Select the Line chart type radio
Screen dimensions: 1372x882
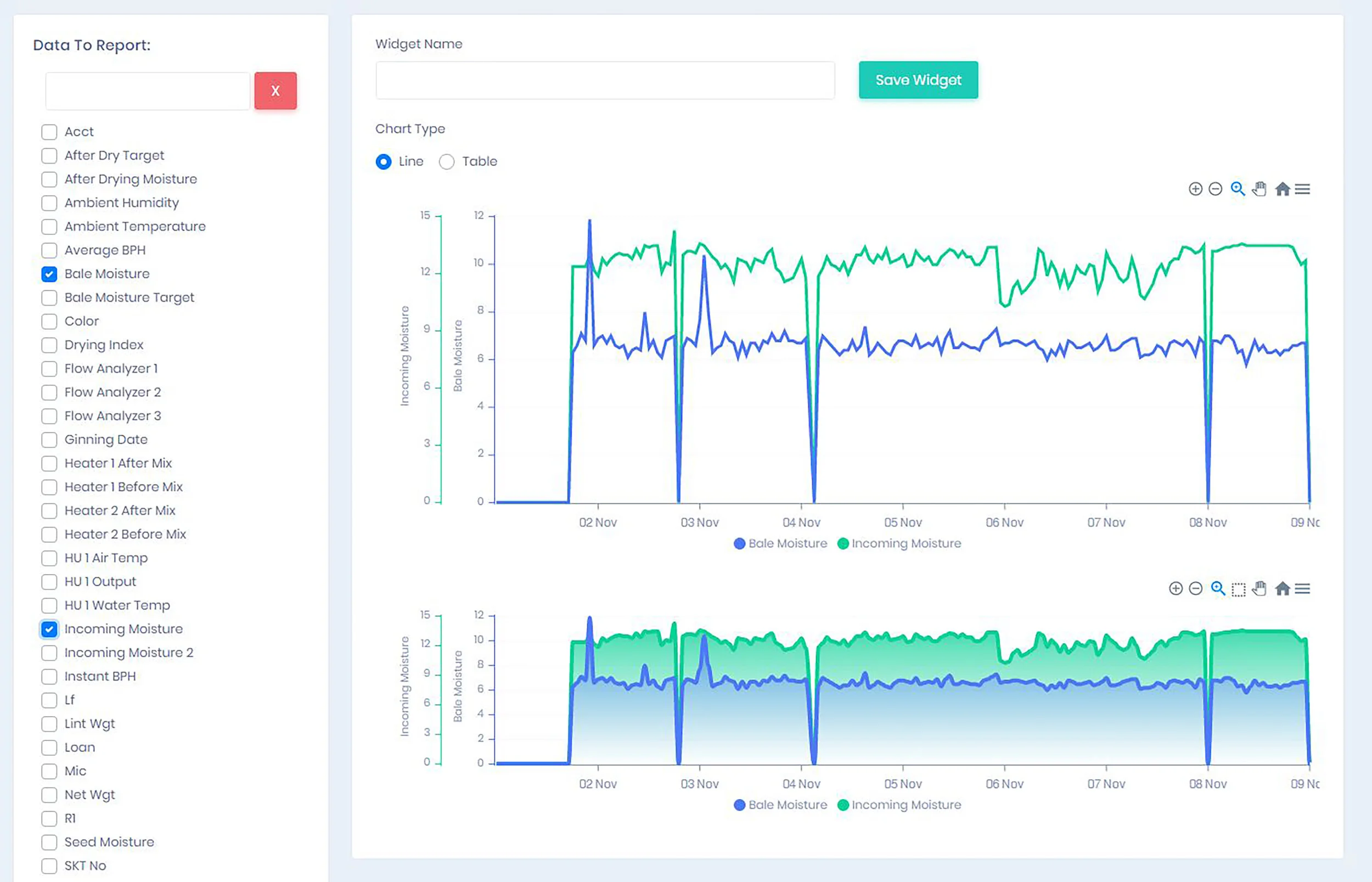[384, 162]
